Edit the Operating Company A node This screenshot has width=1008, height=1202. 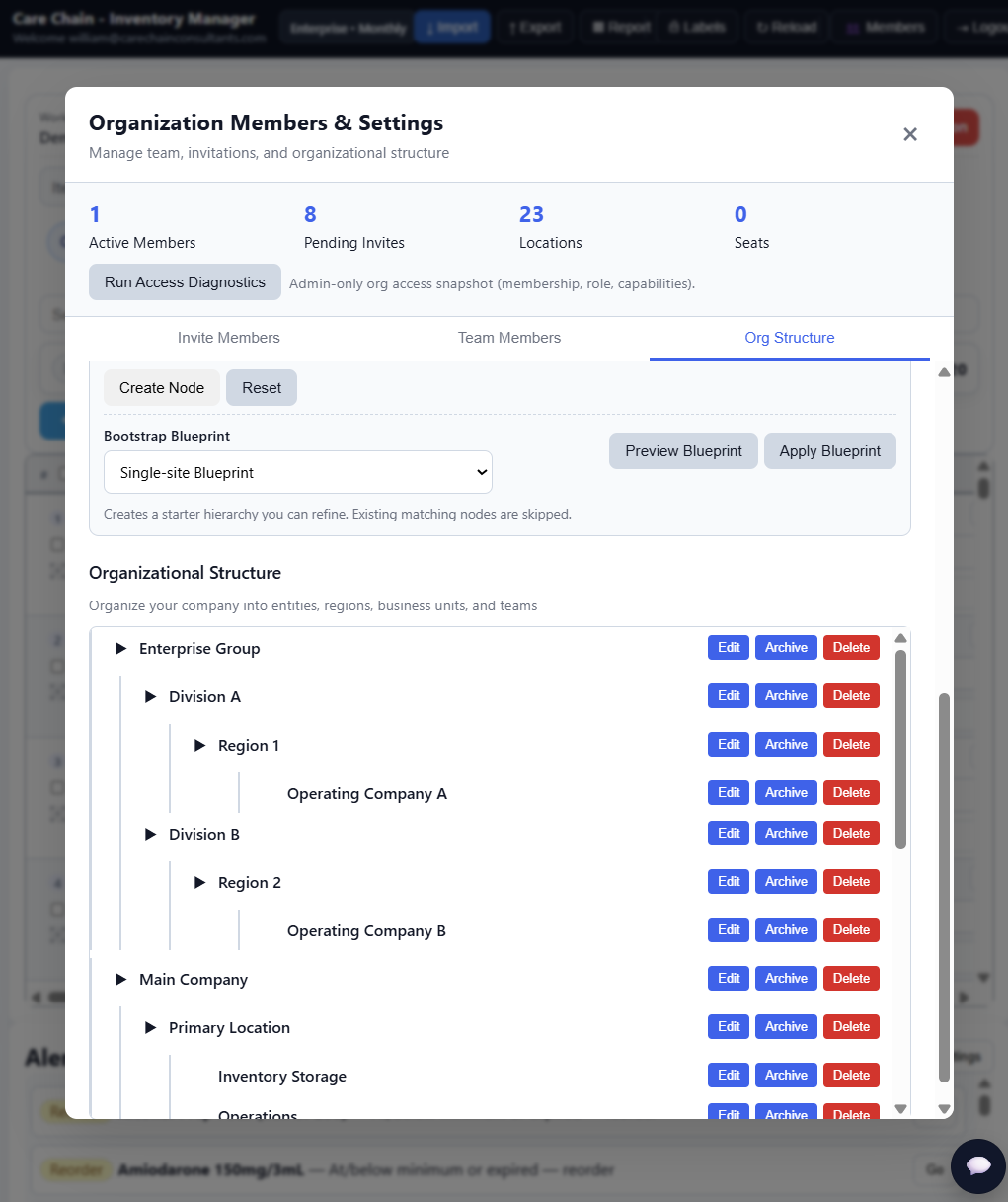[729, 793]
